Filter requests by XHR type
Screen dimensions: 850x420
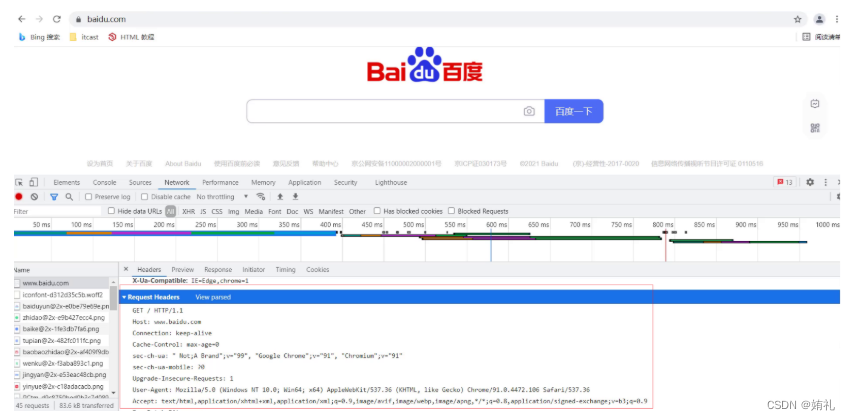188,211
